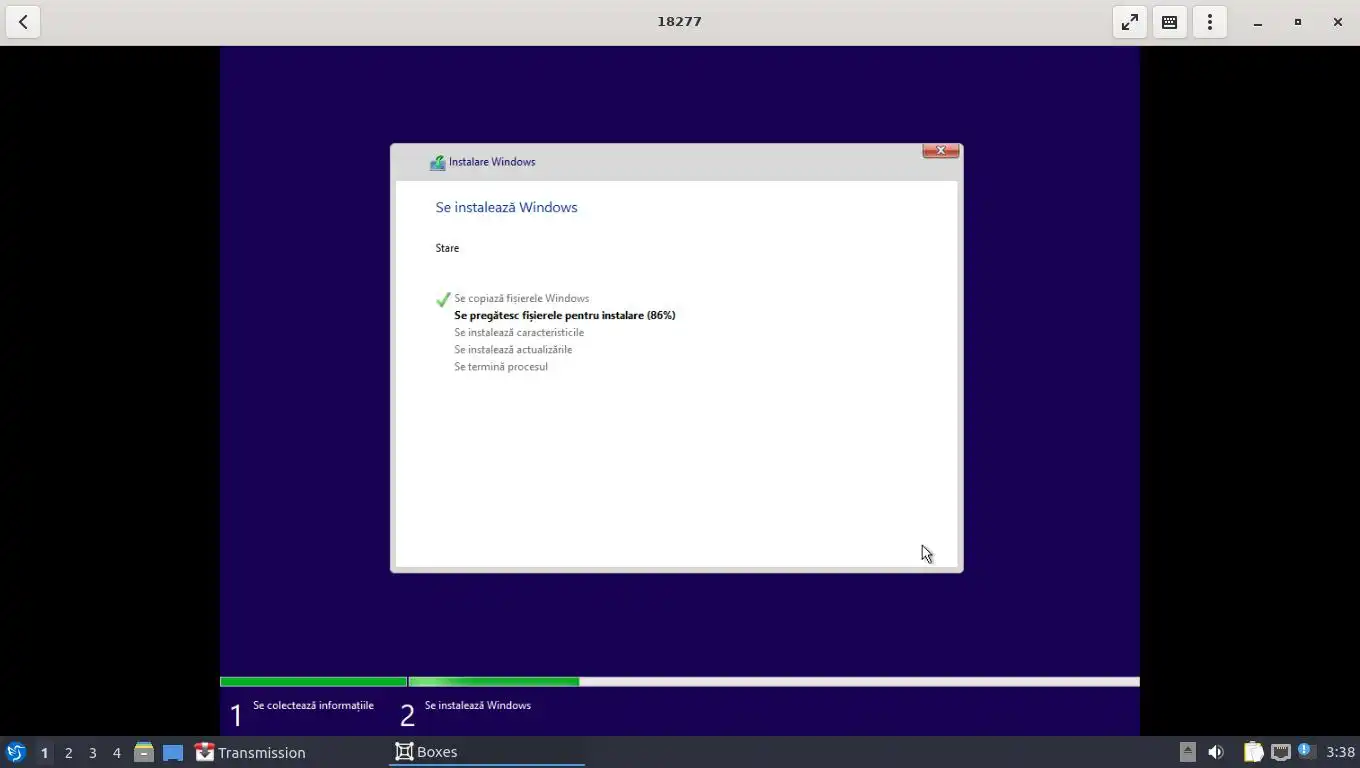This screenshot has height=768, width=1360.
Task: Switch to workspace 1
Action: 44,753
